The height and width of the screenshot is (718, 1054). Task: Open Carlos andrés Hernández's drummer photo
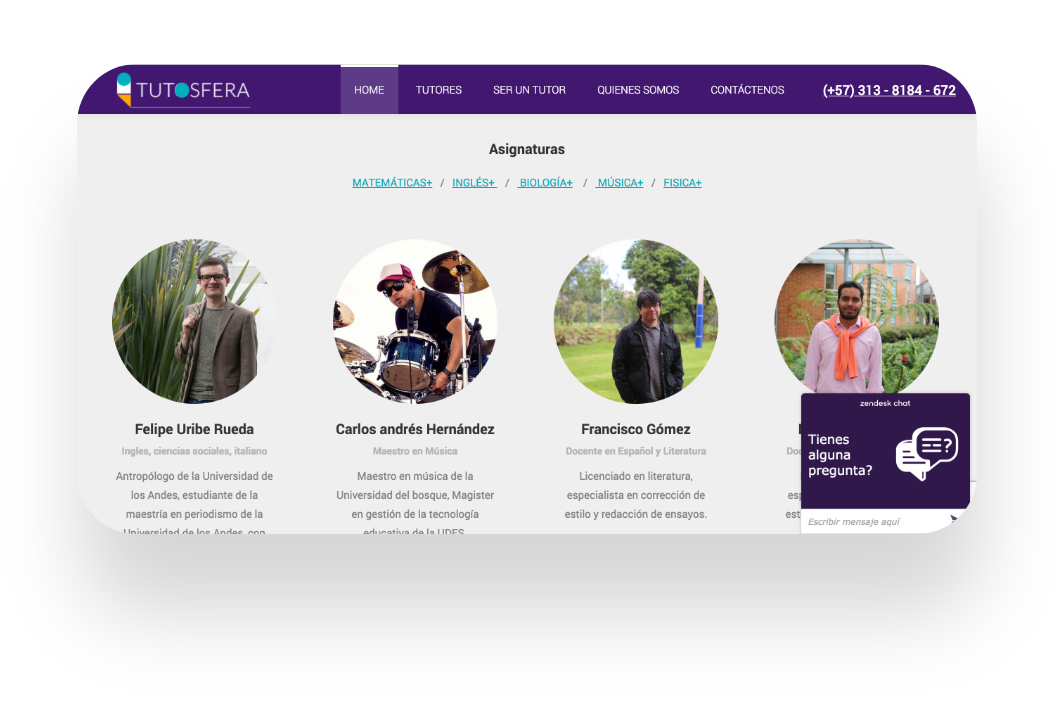pos(415,321)
